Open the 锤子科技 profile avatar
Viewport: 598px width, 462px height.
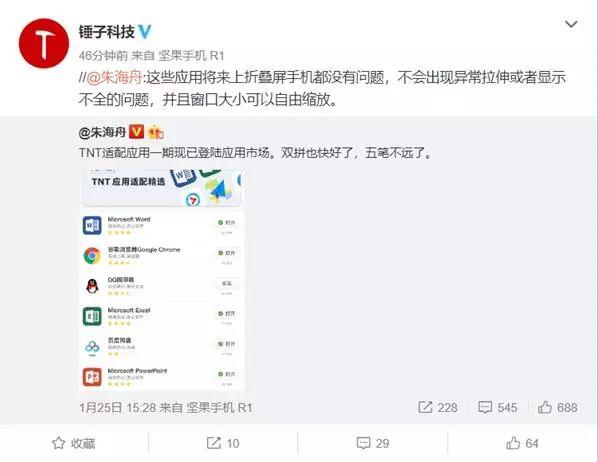pos(44,43)
